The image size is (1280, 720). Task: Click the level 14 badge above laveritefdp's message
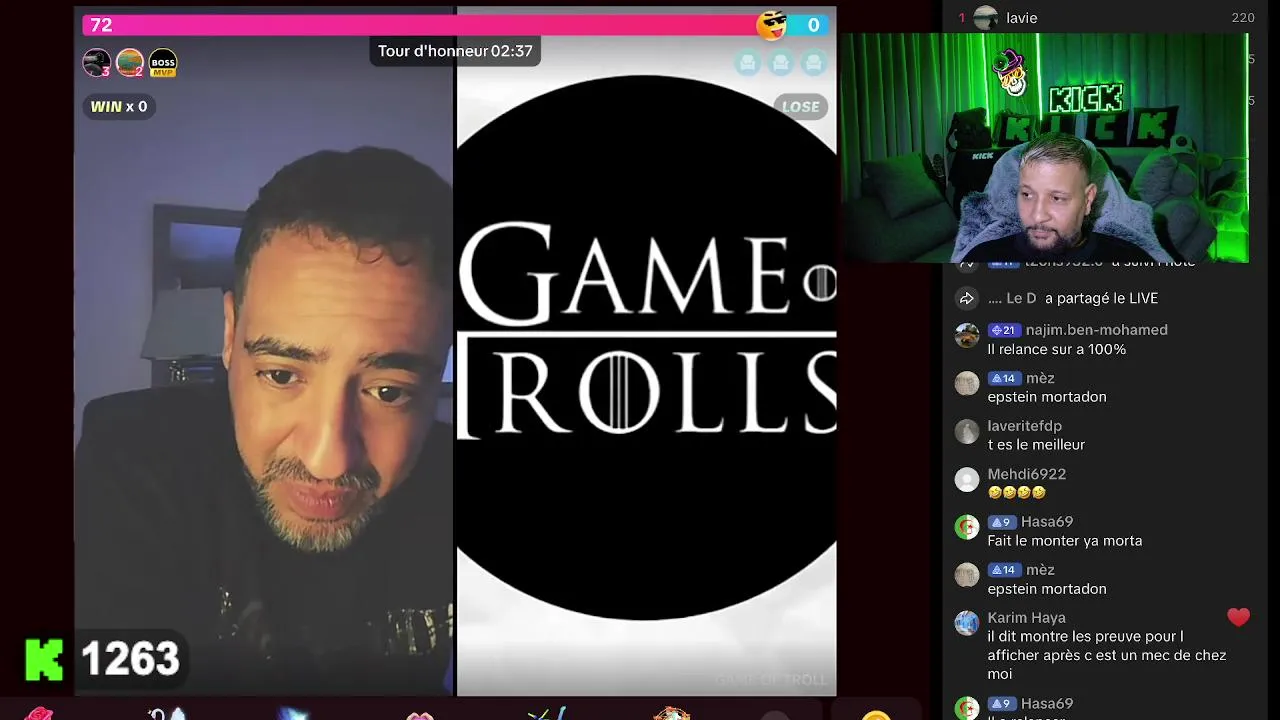1003,378
